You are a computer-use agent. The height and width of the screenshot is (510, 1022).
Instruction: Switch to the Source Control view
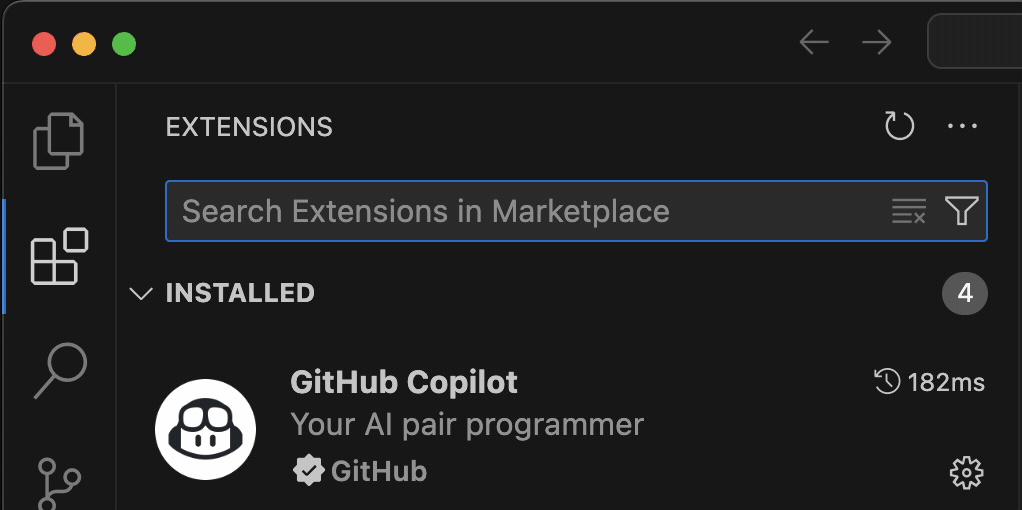[x=60, y=482]
